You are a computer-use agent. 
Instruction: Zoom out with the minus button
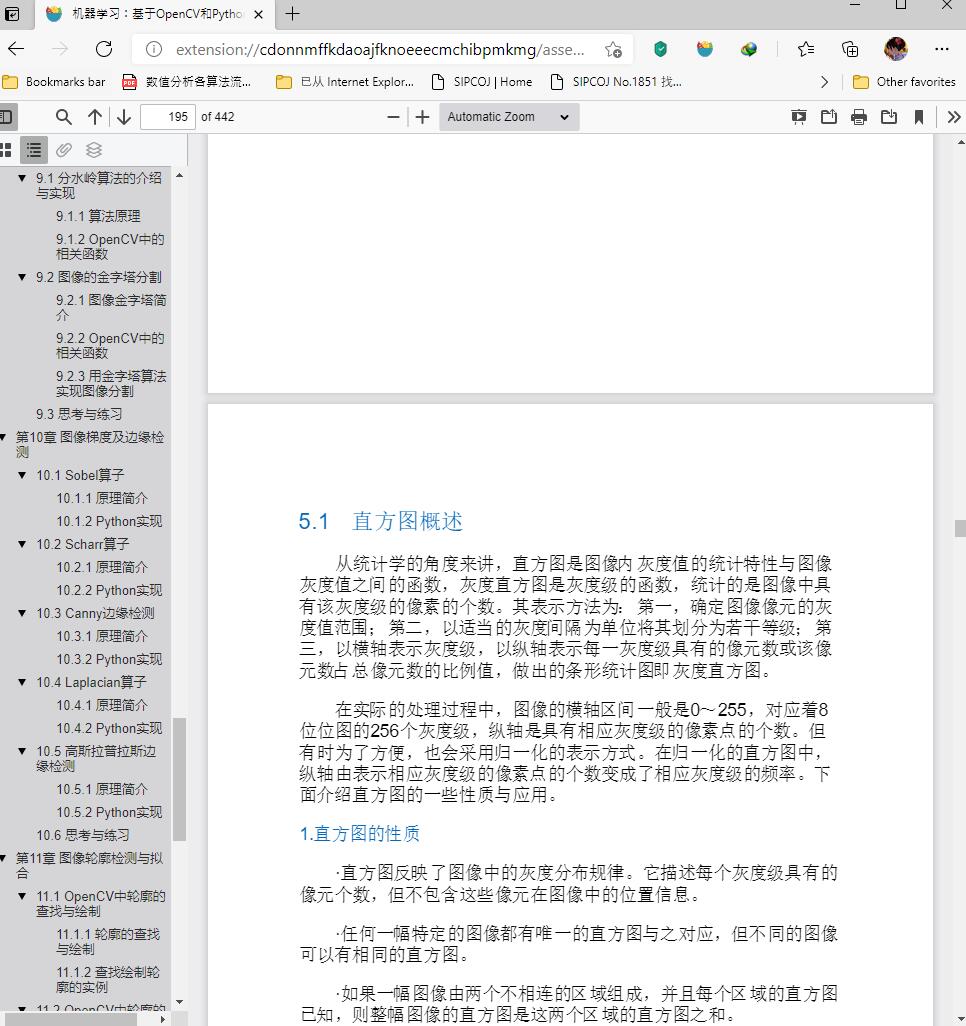click(393, 117)
